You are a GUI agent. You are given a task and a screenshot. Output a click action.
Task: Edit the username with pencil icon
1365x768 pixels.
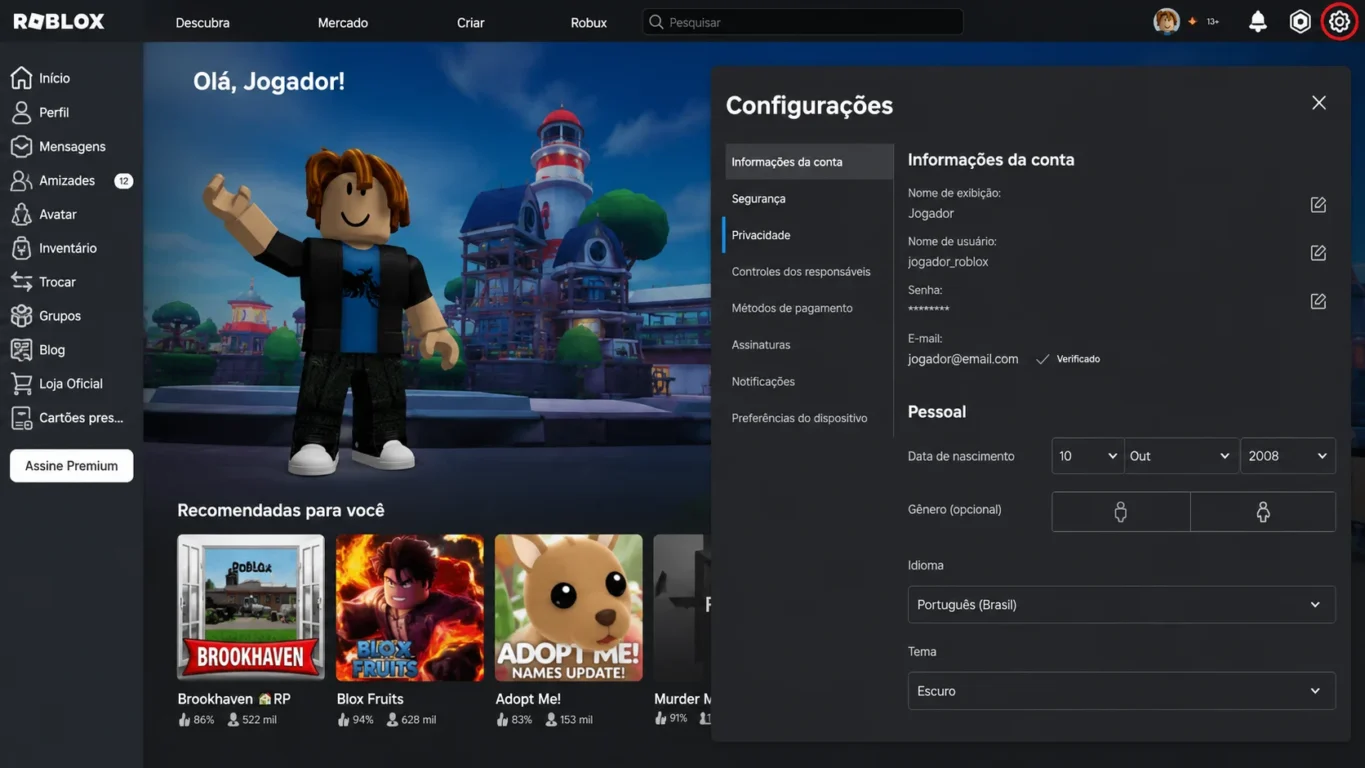click(1318, 253)
